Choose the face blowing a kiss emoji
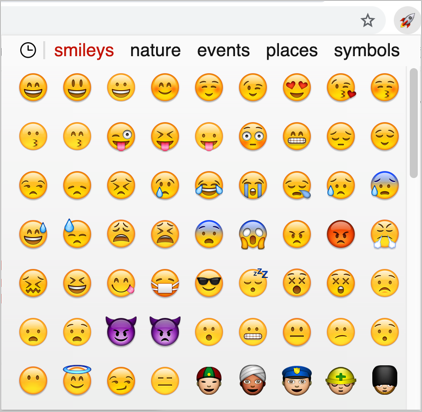Screen dimensions: 422x412 click(x=341, y=87)
